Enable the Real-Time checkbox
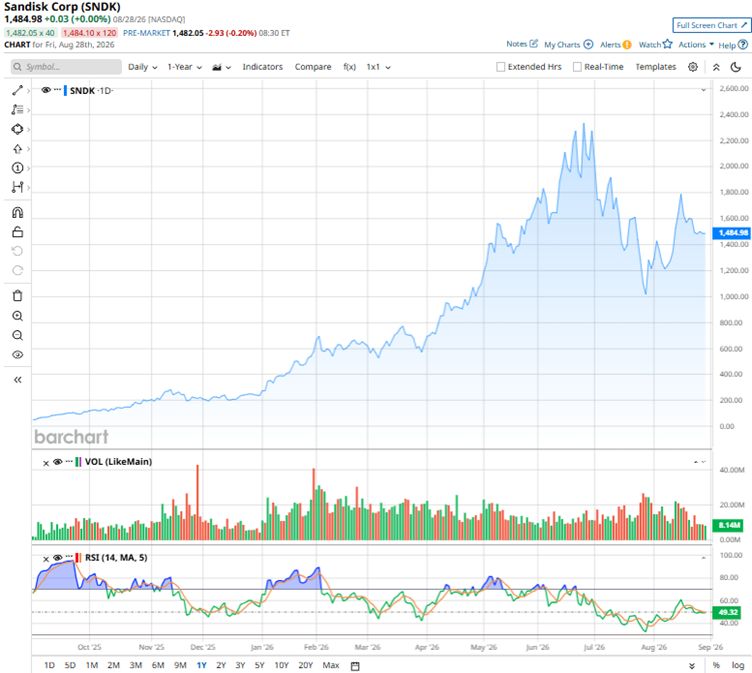752x673 pixels. click(x=577, y=67)
